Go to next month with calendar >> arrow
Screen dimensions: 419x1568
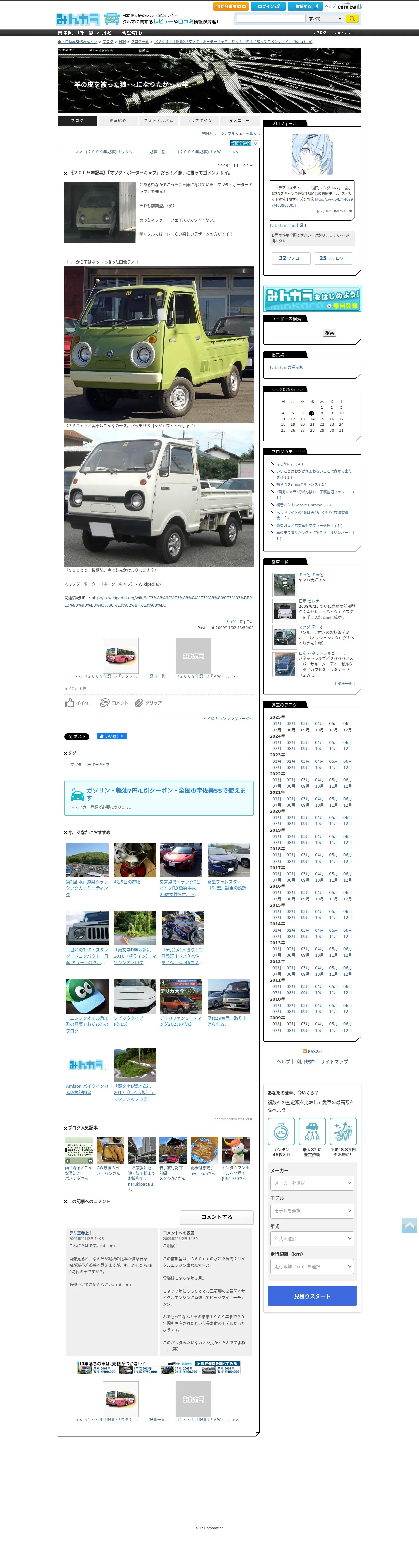coord(300,390)
